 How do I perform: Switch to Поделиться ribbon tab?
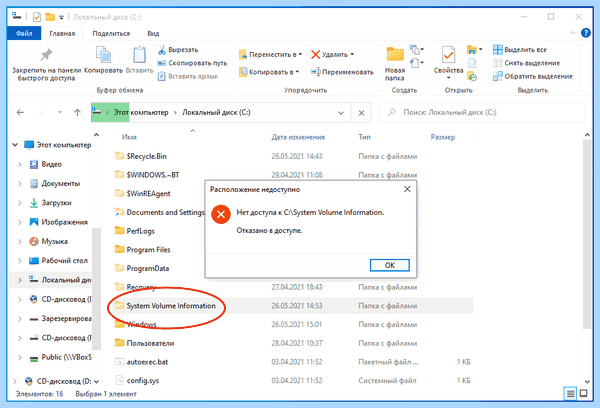pyautogui.click(x=111, y=33)
